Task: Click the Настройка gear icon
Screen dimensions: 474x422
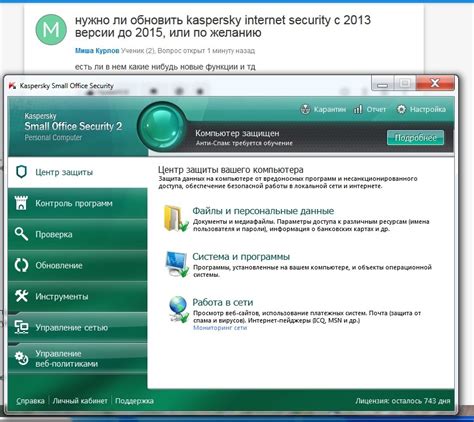Action: pos(401,109)
